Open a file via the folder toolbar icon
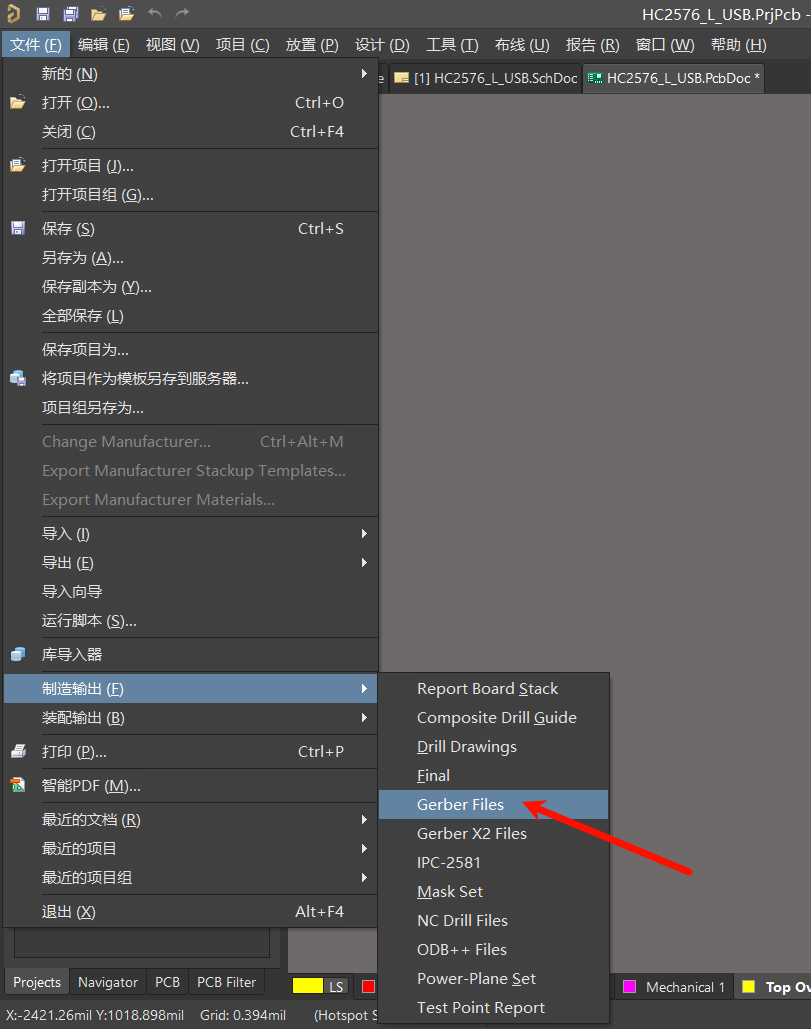The height and width of the screenshot is (1029, 811). coord(99,14)
